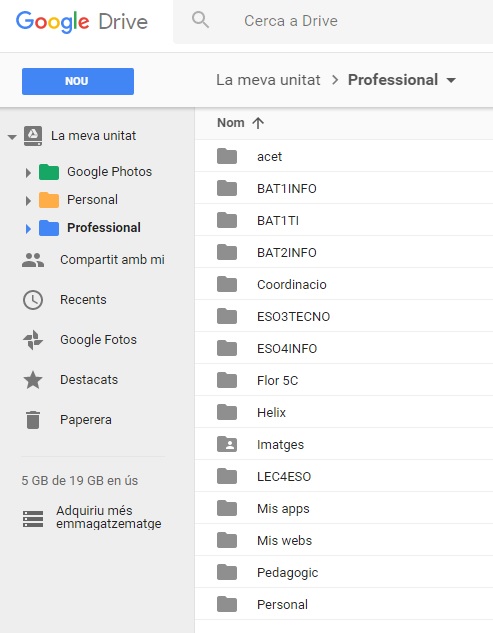Click the ESO3TECNO folder icon
This screenshot has width=493, height=633.
(x=227, y=316)
